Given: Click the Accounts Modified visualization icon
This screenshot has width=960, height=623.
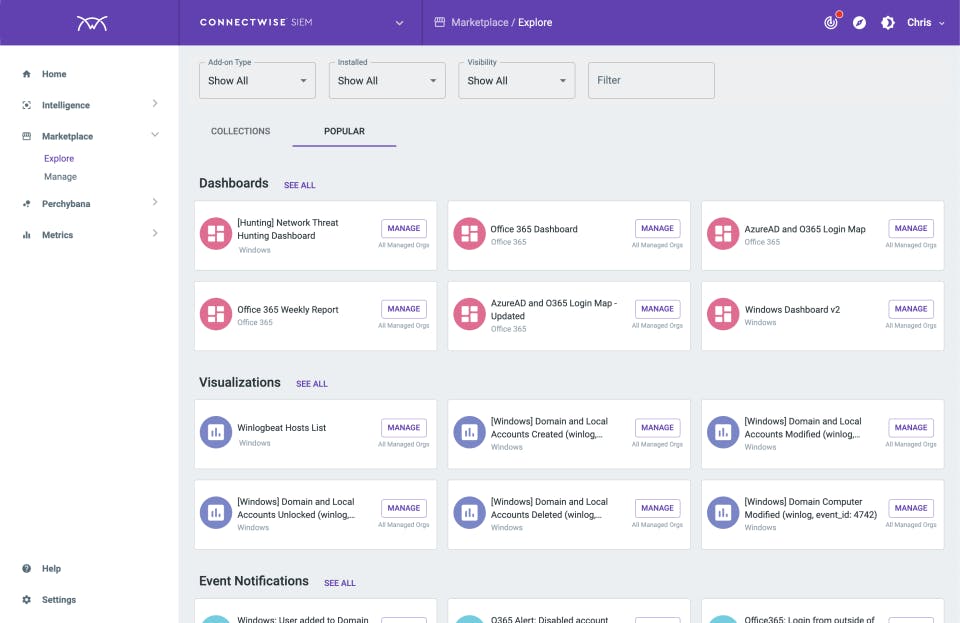Looking at the screenshot, I should [723, 432].
